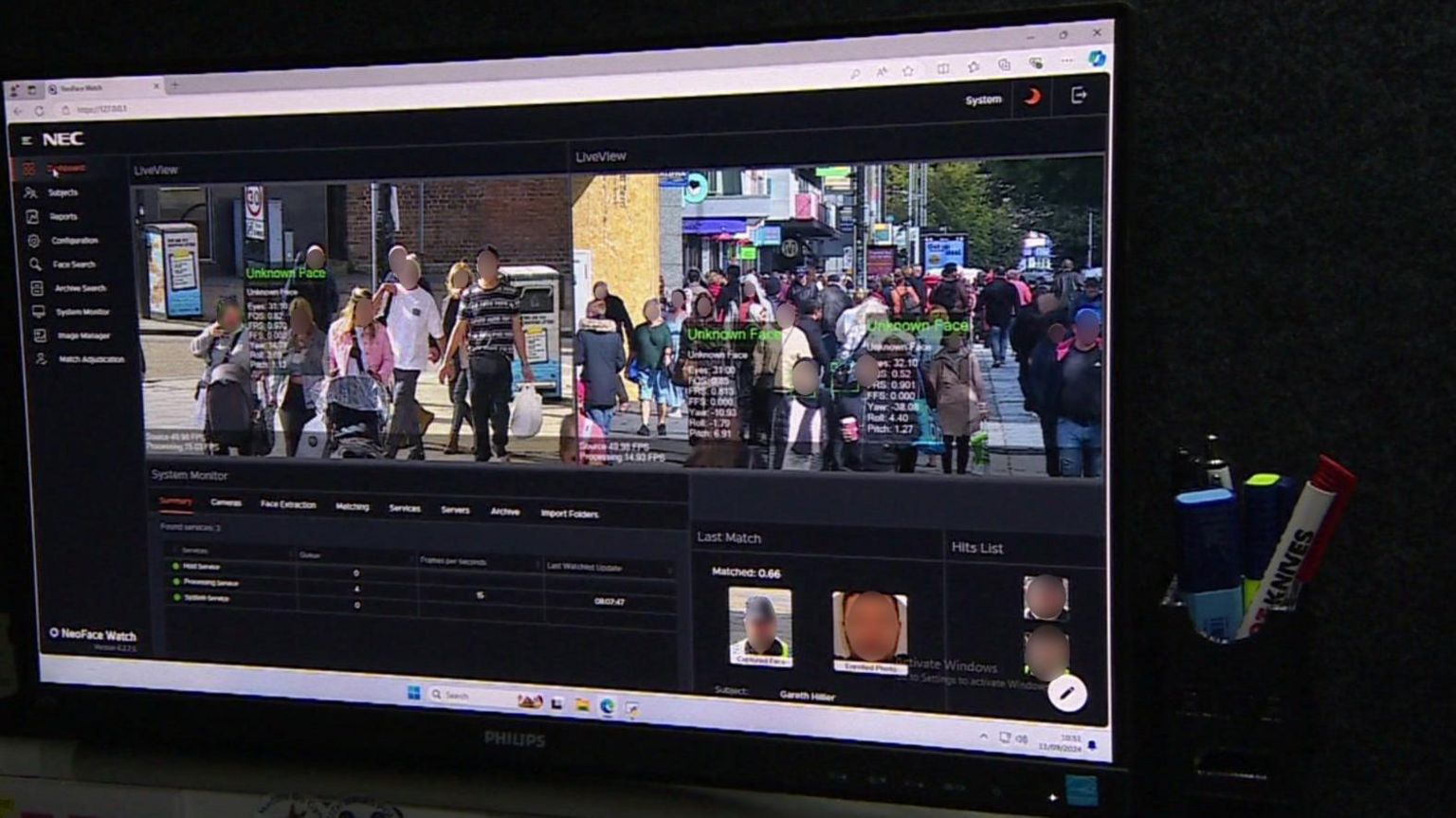
Task: Open Match Adjudication in the sidebar
Action: coord(91,359)
